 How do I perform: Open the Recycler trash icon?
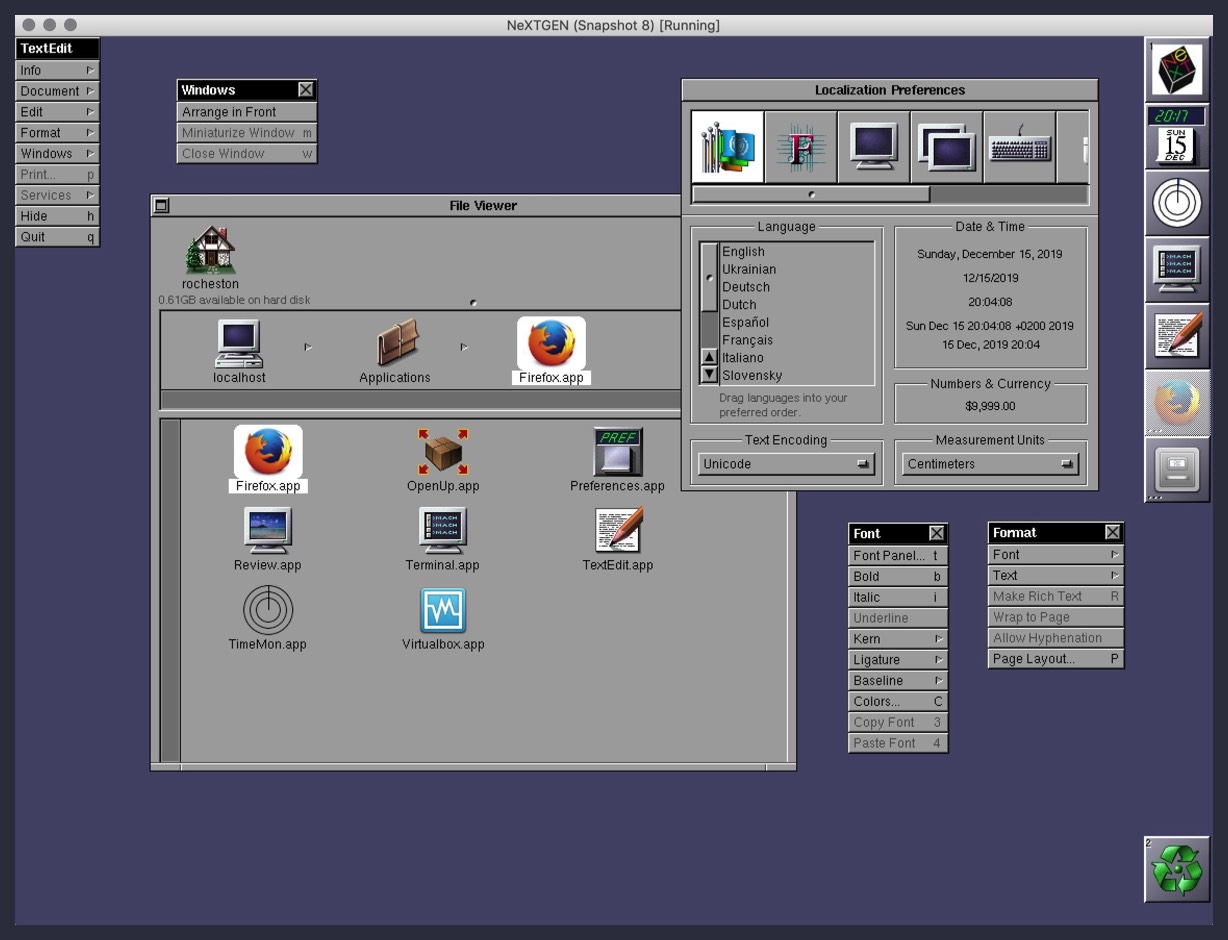pos(1177,869)
